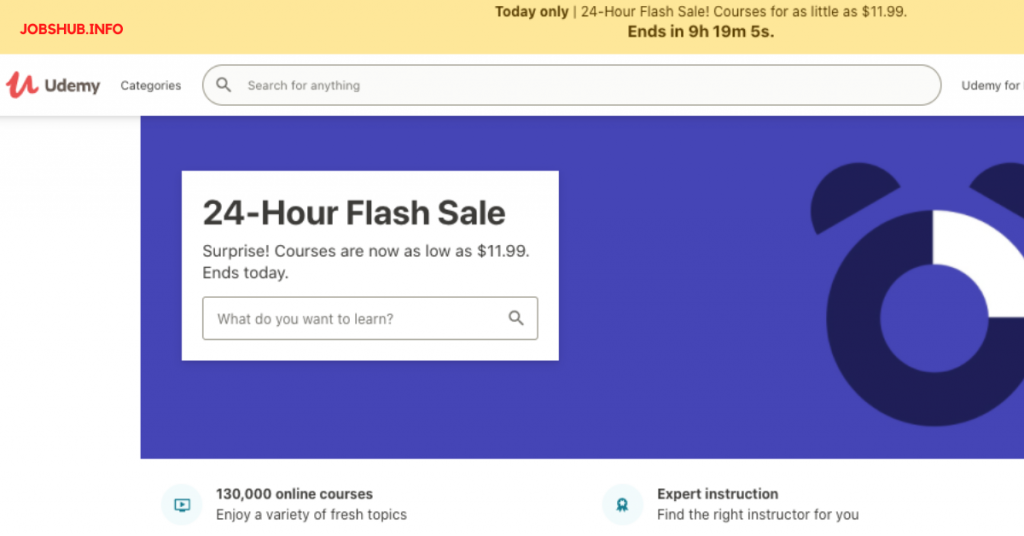
Task: Click the award ribbon icon beside Expert instruction
Action: [622, 505]
